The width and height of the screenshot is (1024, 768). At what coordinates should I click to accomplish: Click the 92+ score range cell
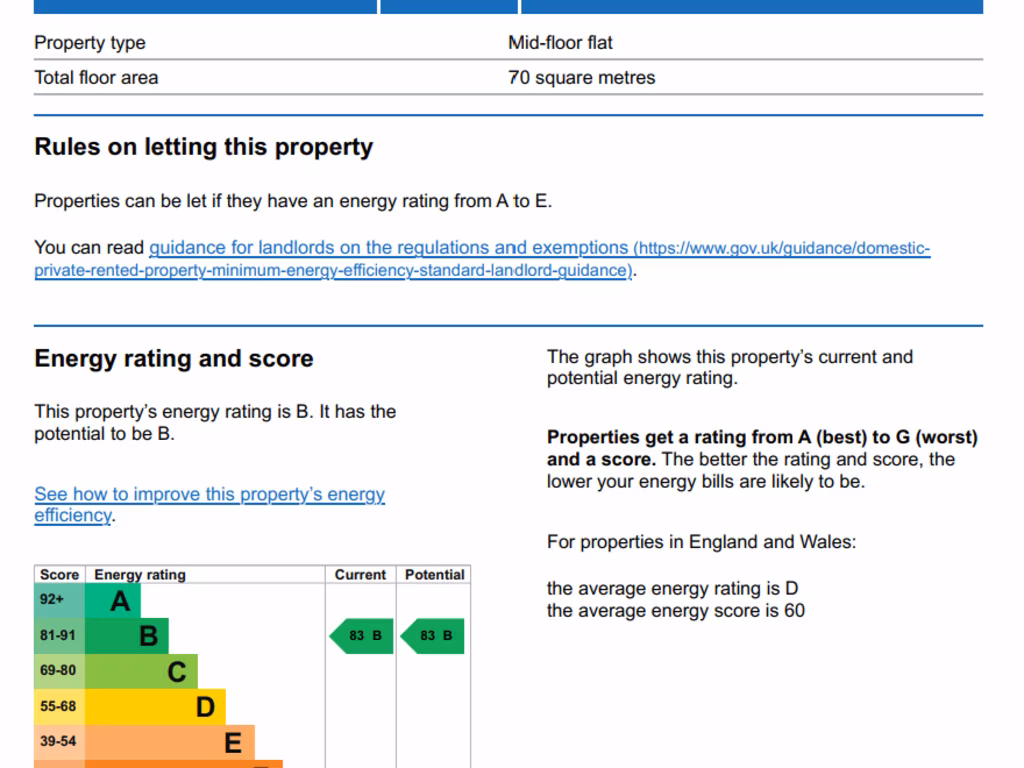point(59,600)
